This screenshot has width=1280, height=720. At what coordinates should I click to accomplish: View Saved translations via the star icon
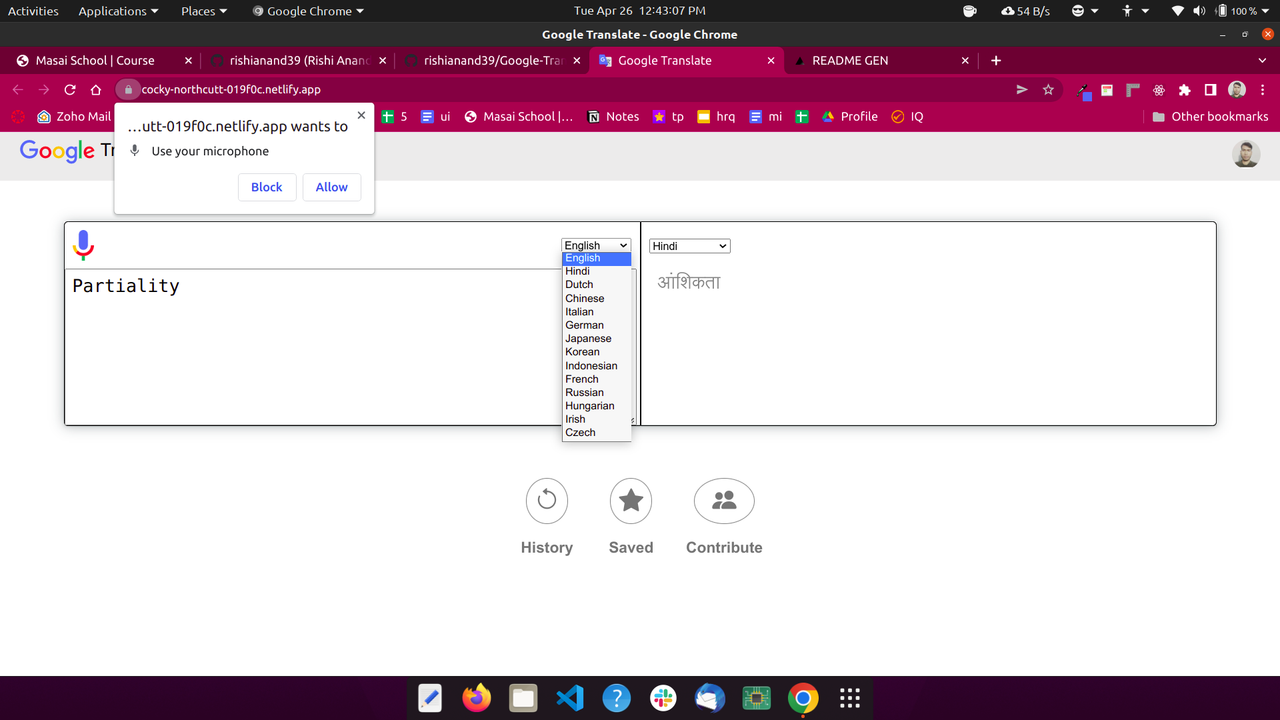pos(630,500)
